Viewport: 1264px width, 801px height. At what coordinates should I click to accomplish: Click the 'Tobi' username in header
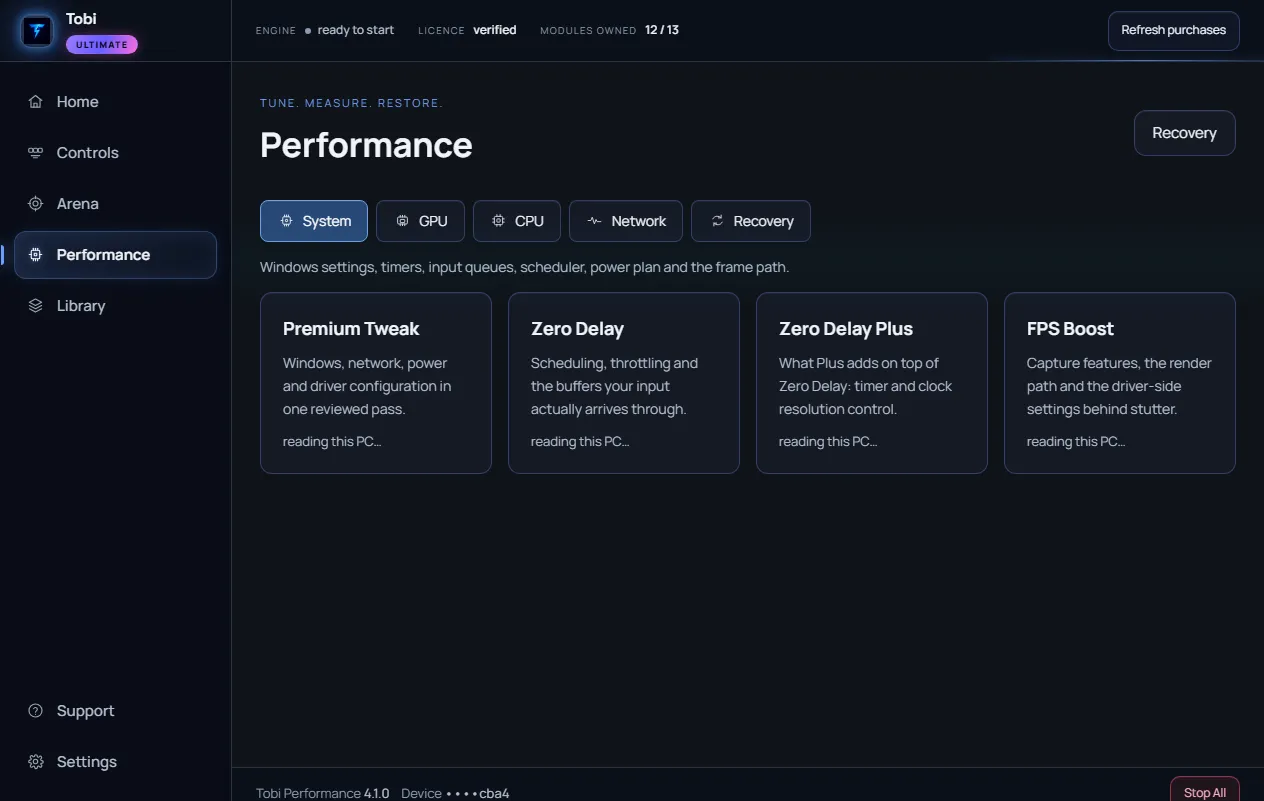coord(81,19)
